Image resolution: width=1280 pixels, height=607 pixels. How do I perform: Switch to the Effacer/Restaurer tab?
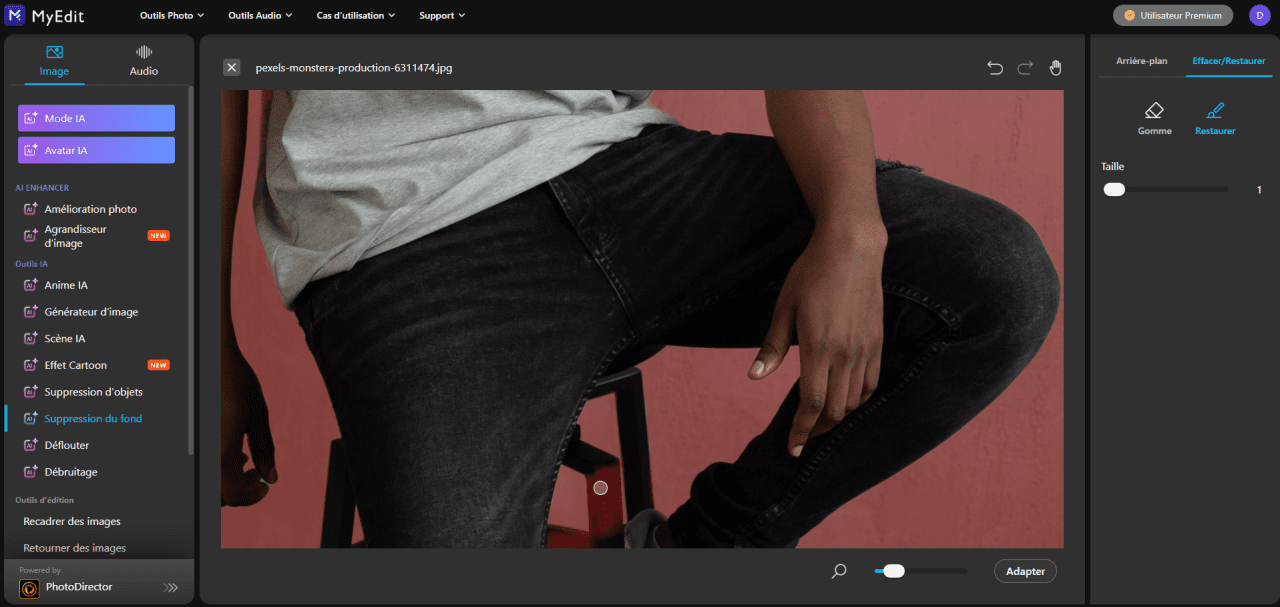(x=1229, y=61)
